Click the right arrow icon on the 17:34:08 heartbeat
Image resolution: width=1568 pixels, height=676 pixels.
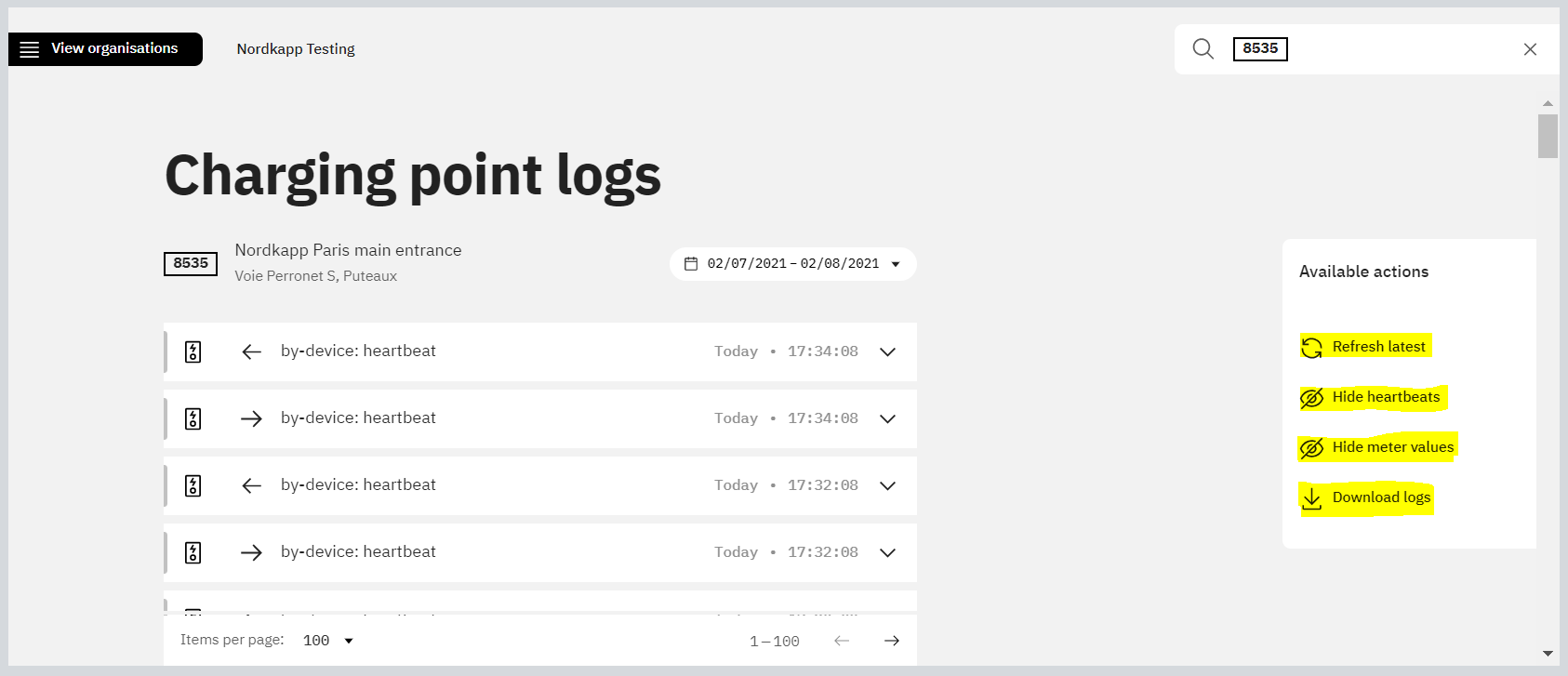(x=251, y=418)
